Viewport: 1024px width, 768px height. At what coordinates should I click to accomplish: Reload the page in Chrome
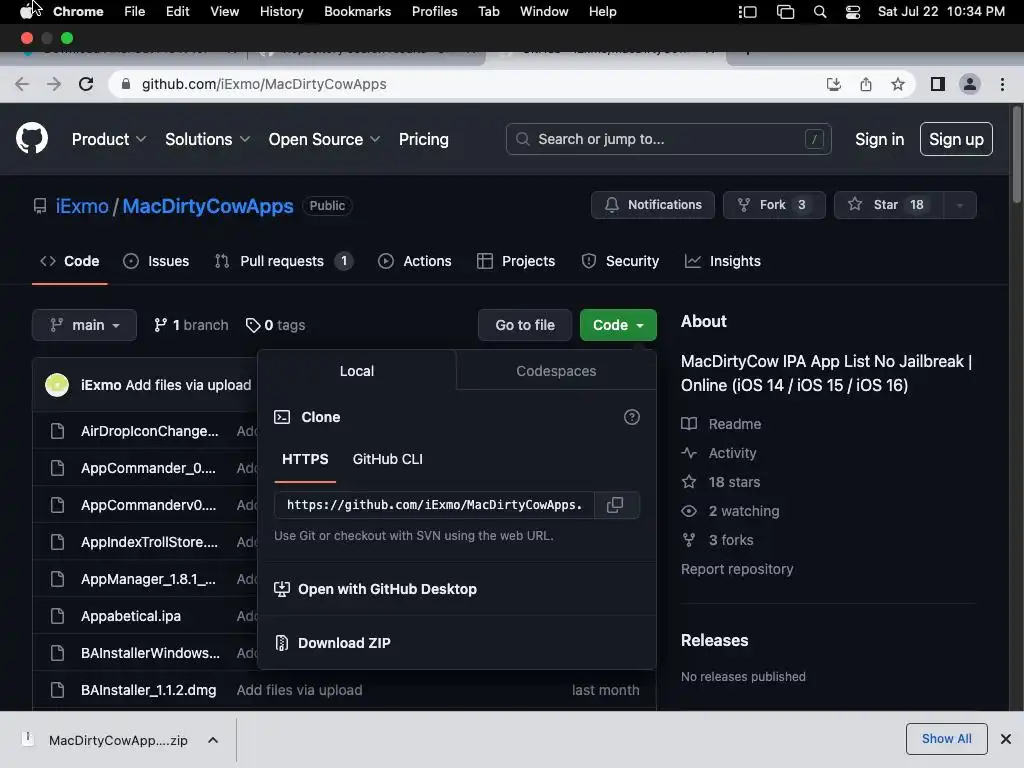pyautogui.click(x=86, y=84)
